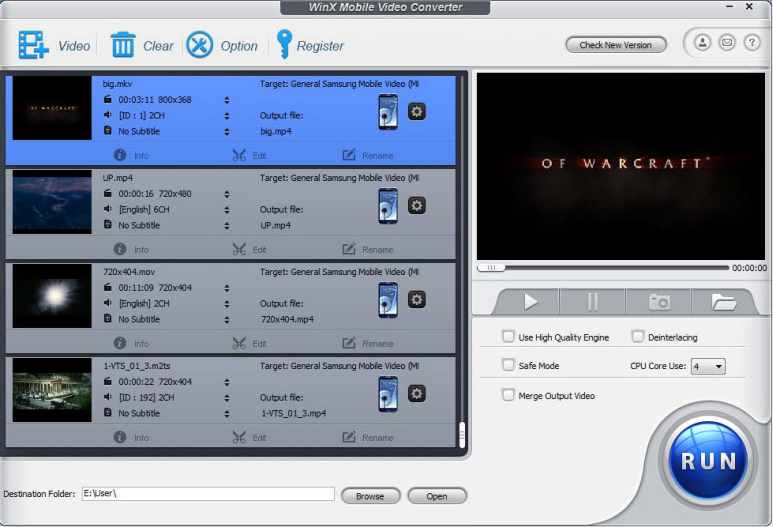Change video track selector for big.mkv
The image size is (773, 527).
click(x=227, y=100)
